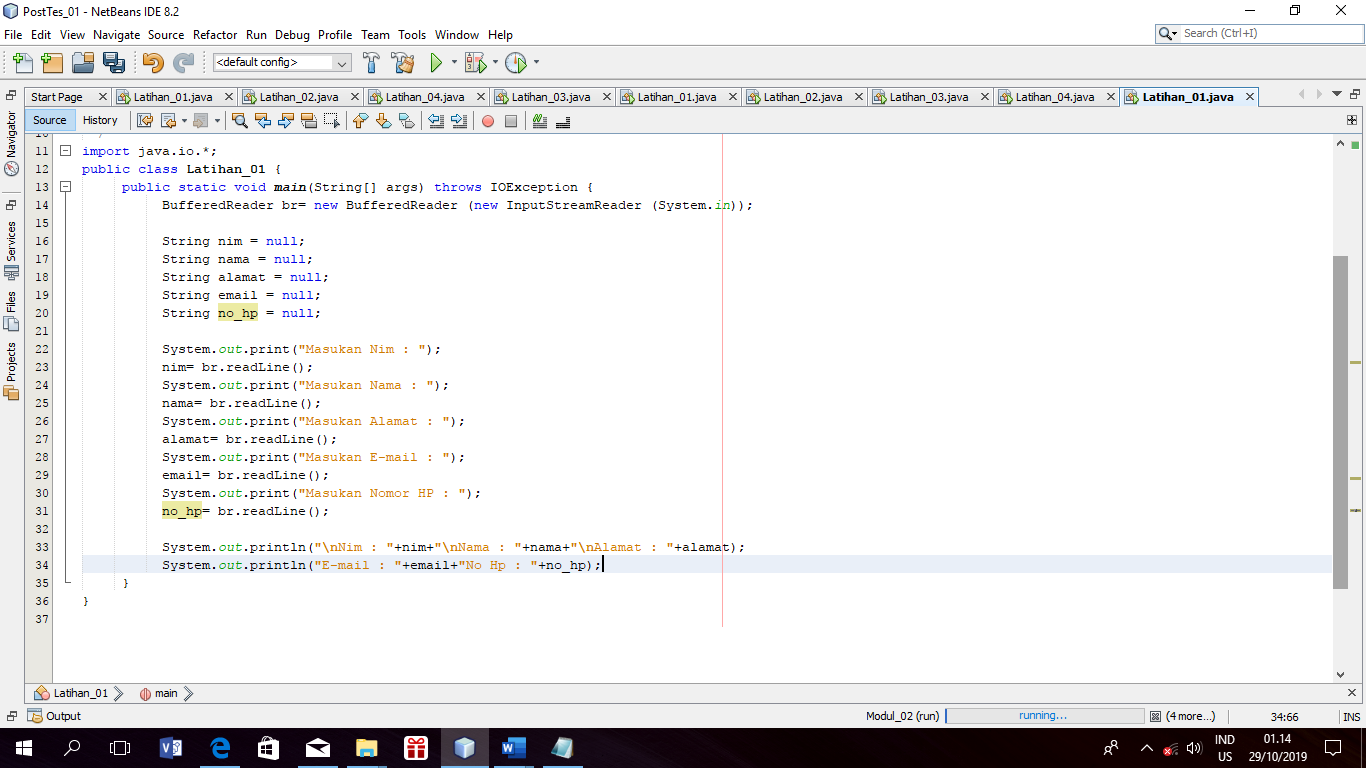Open the Debug Project dropdown arrow
Screen dimensions: 1366x768
(x=494, y=62)
